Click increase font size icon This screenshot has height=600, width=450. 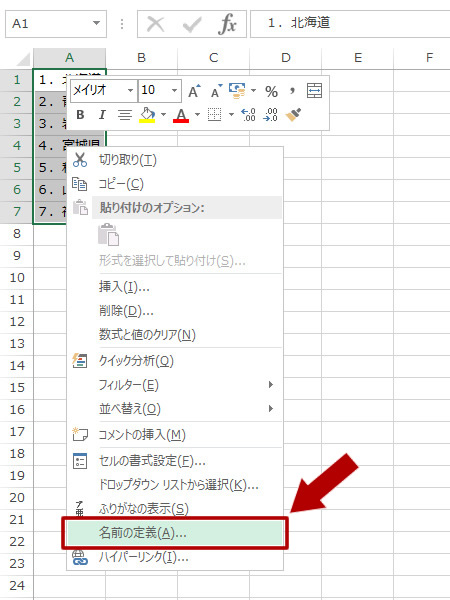point(194,91)
